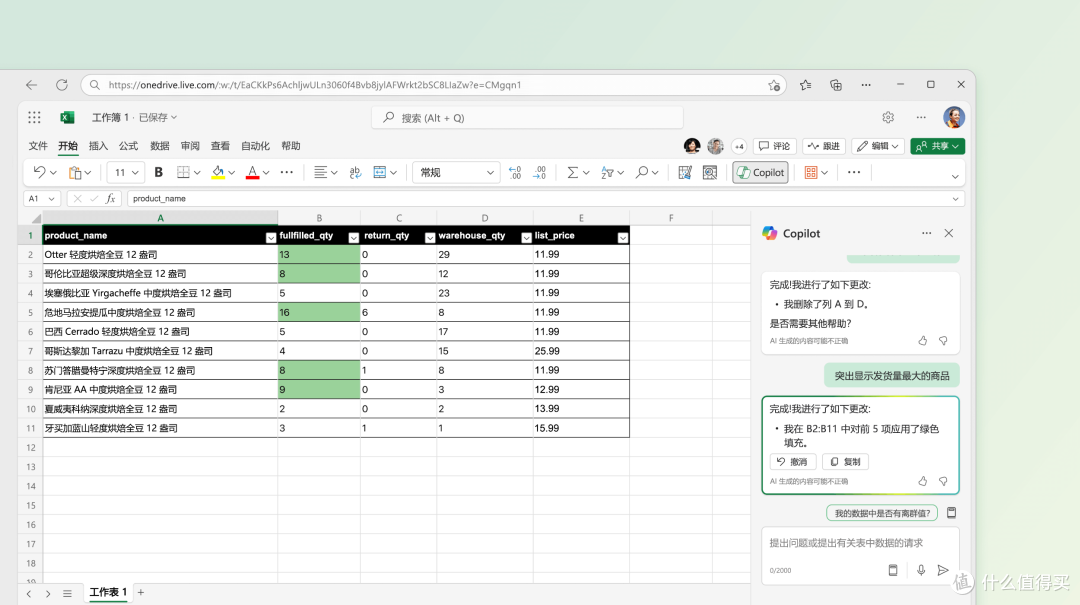Click search box 搜索 (Alt + Q)
The height and width of the screenshot is (605, 1080).
[x=528, y=118]
